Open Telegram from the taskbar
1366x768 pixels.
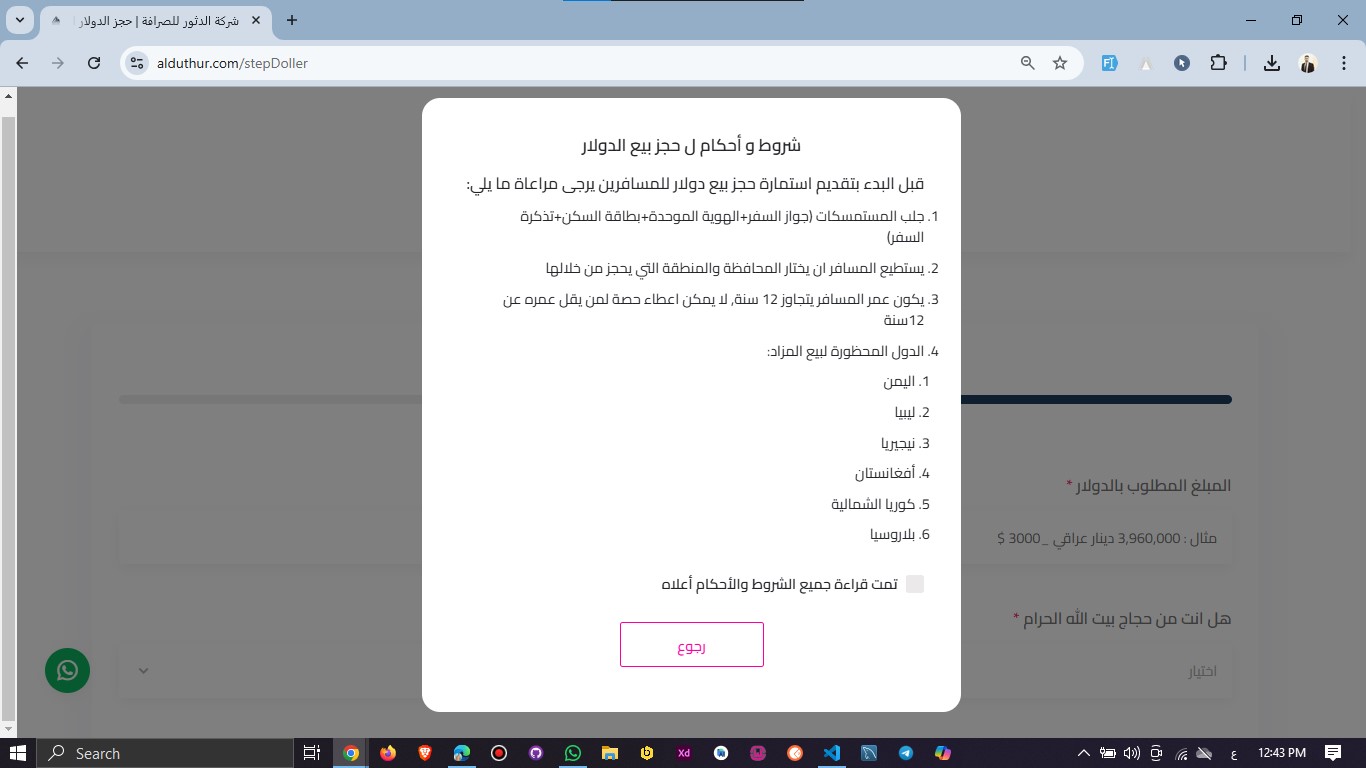tap(905, 753)
